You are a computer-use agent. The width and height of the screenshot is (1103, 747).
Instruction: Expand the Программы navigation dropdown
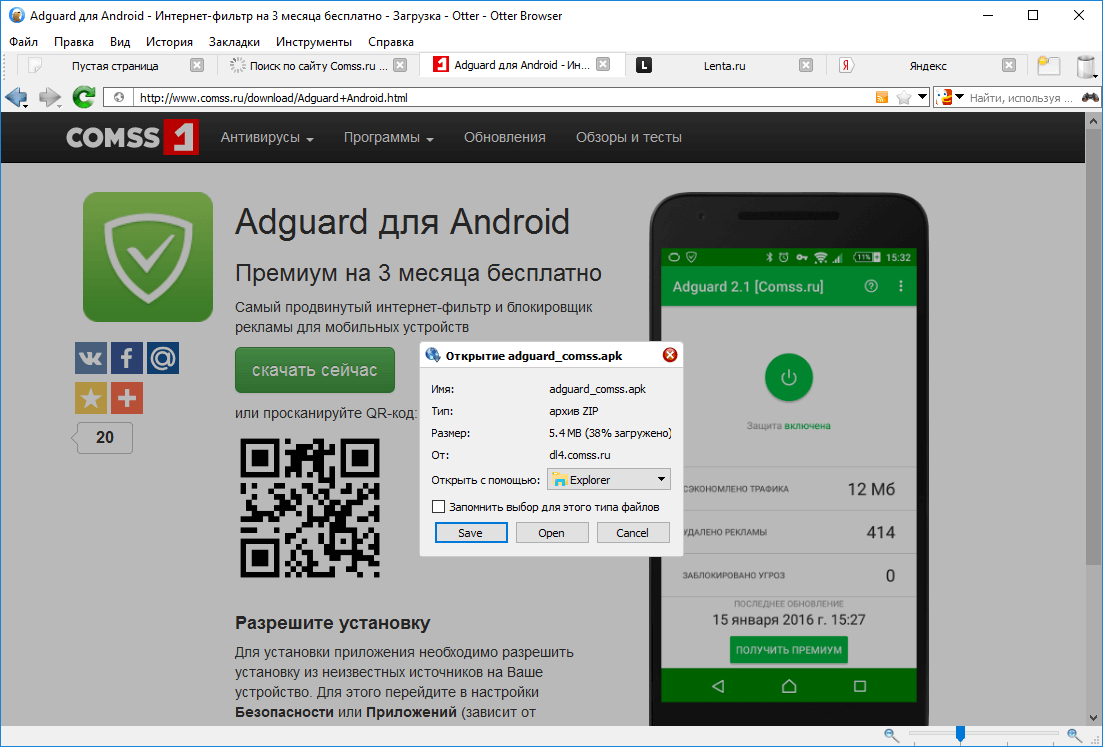[x=388, y=137]
